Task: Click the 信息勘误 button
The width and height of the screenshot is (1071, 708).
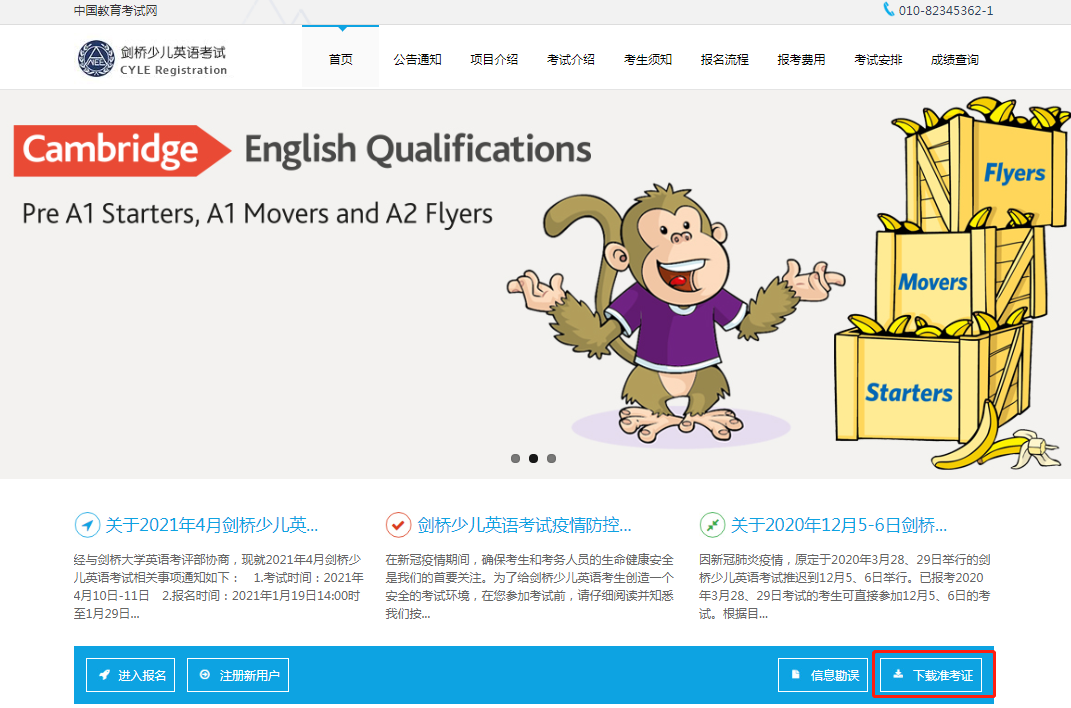Action: pyautogui.click(x=823, y=675)
